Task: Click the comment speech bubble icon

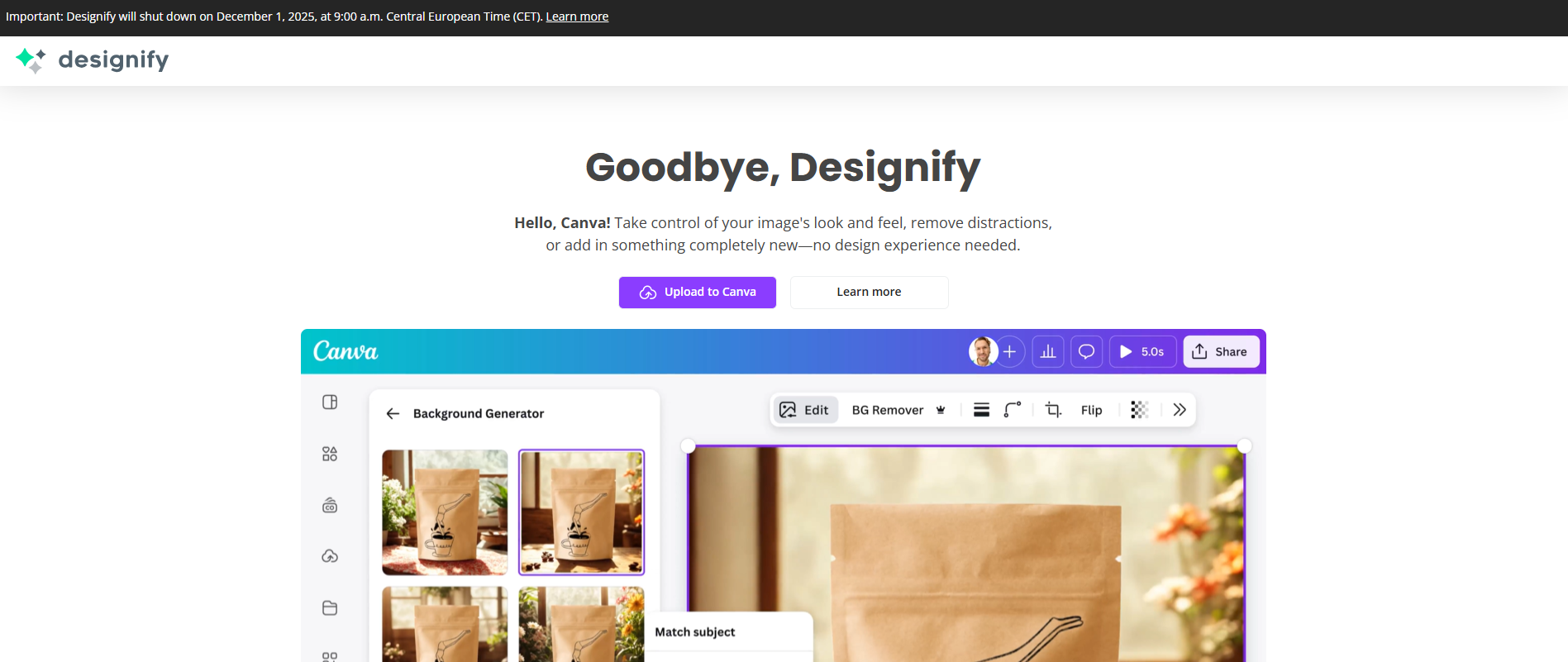Action: (x=1087, y=352)
